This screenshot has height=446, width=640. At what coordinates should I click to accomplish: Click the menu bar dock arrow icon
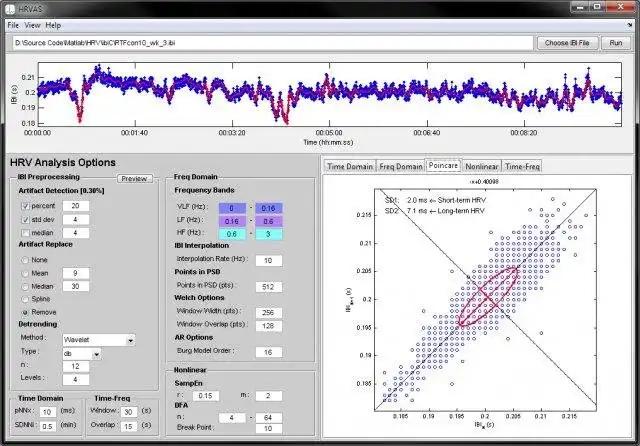630,25
